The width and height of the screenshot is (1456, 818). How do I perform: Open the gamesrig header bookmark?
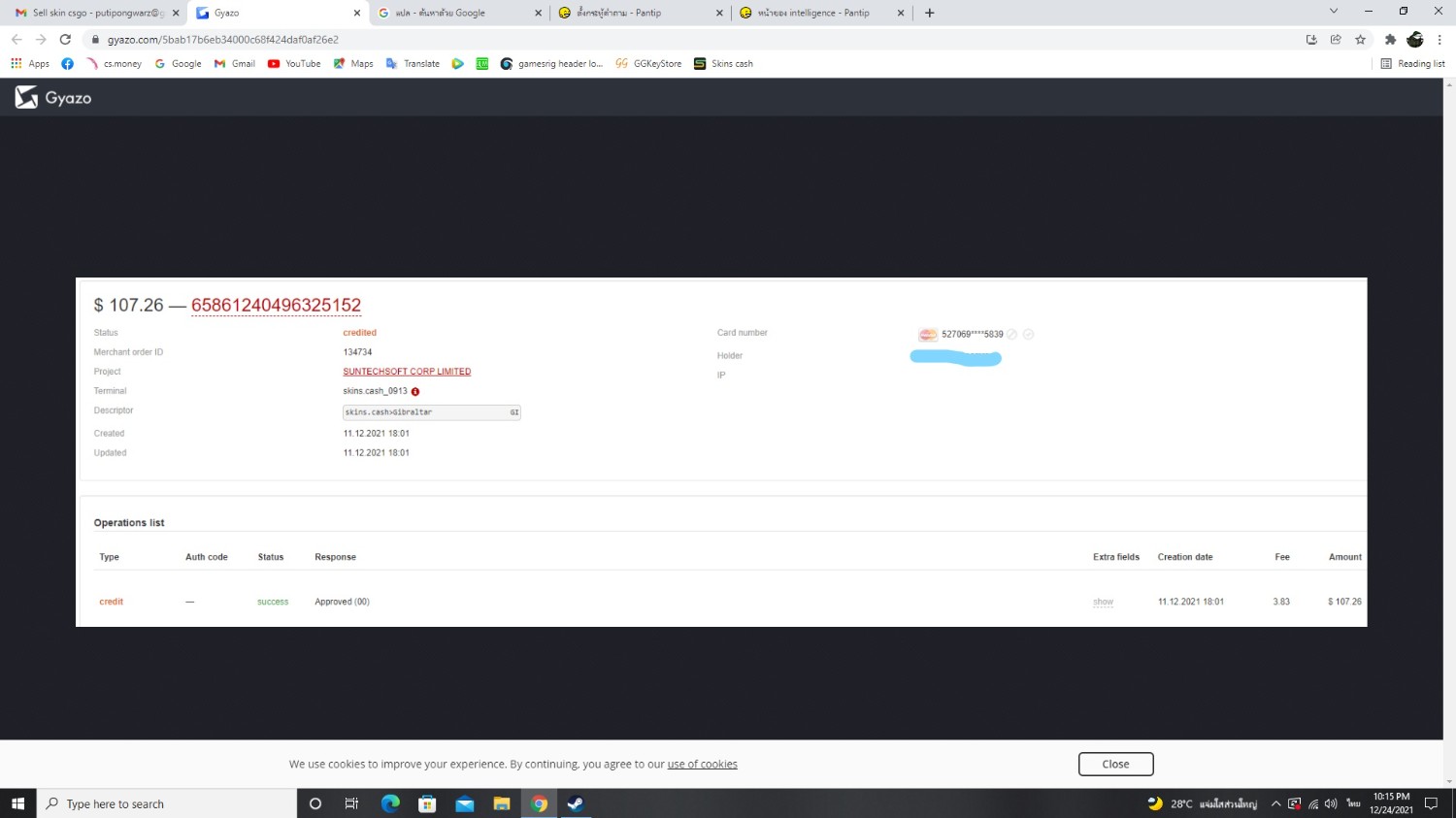(x=551, y=64)
